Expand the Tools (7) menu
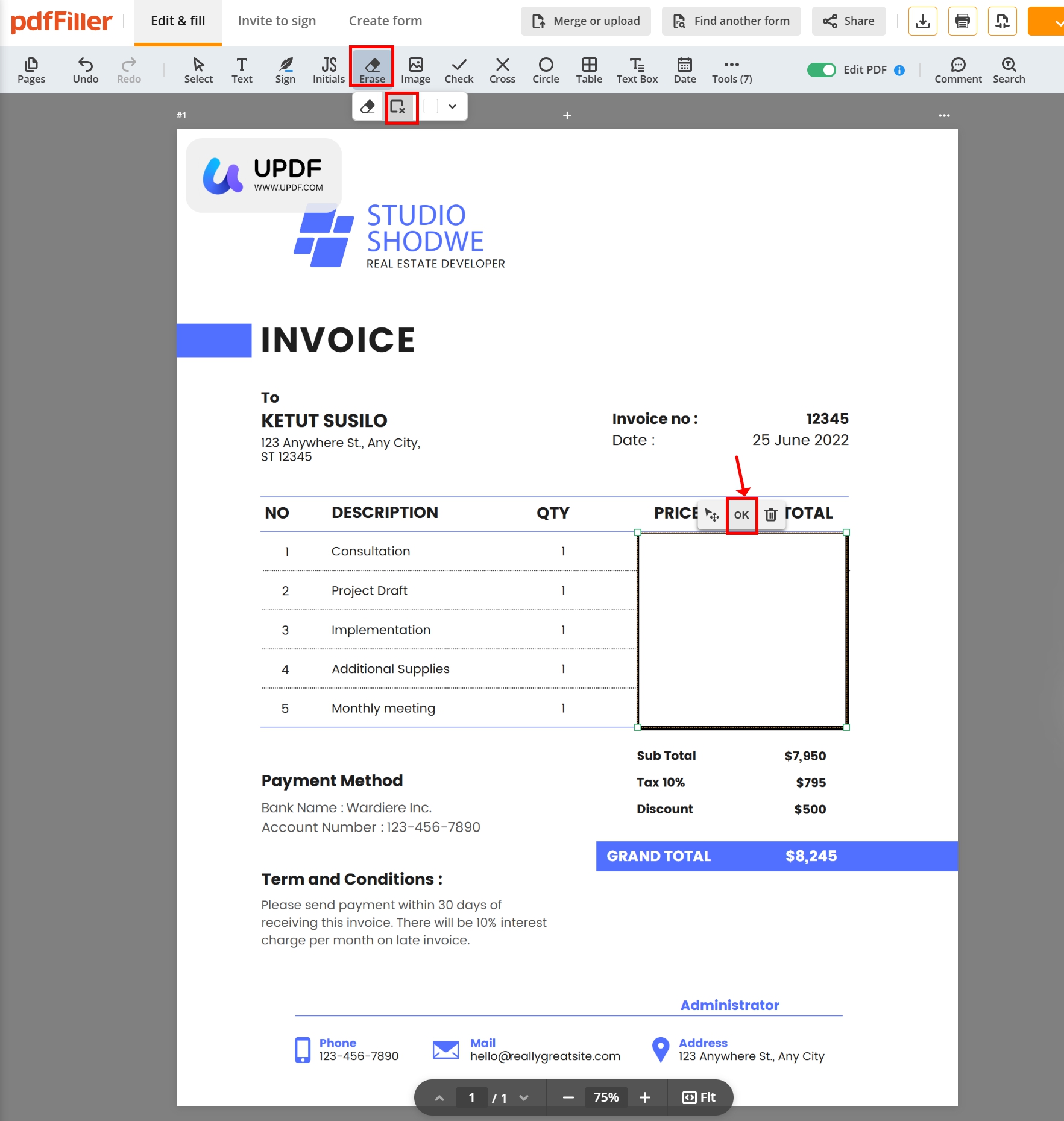Screen dimensions: 1064x1121 tap(732, 71)
